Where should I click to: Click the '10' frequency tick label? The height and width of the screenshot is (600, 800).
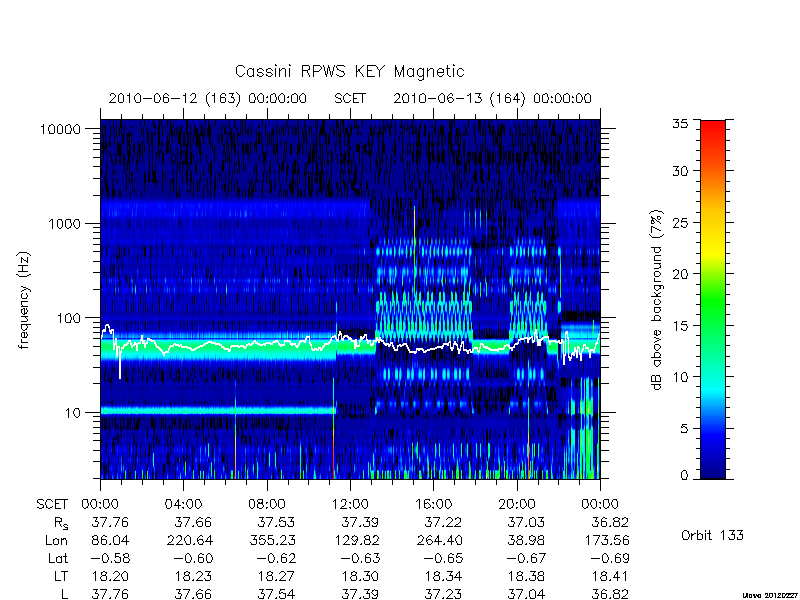pyautogui.click(x=73, y=413)
